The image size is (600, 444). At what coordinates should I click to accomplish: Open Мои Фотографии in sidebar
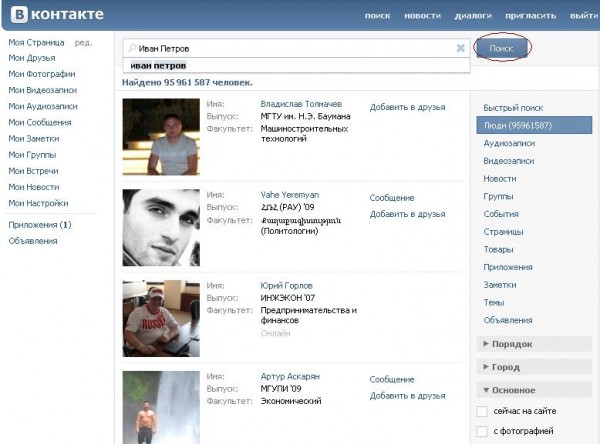[x=42, y=74]
